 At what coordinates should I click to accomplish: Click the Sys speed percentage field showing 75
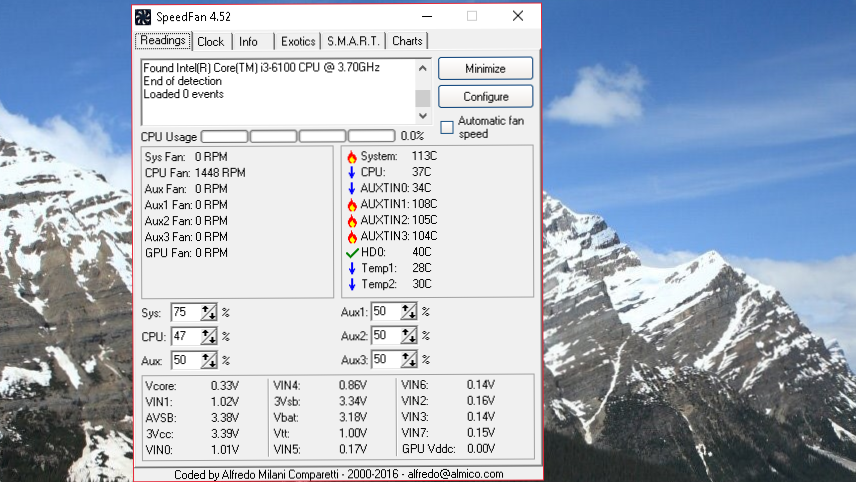click(x=186, y=312)
